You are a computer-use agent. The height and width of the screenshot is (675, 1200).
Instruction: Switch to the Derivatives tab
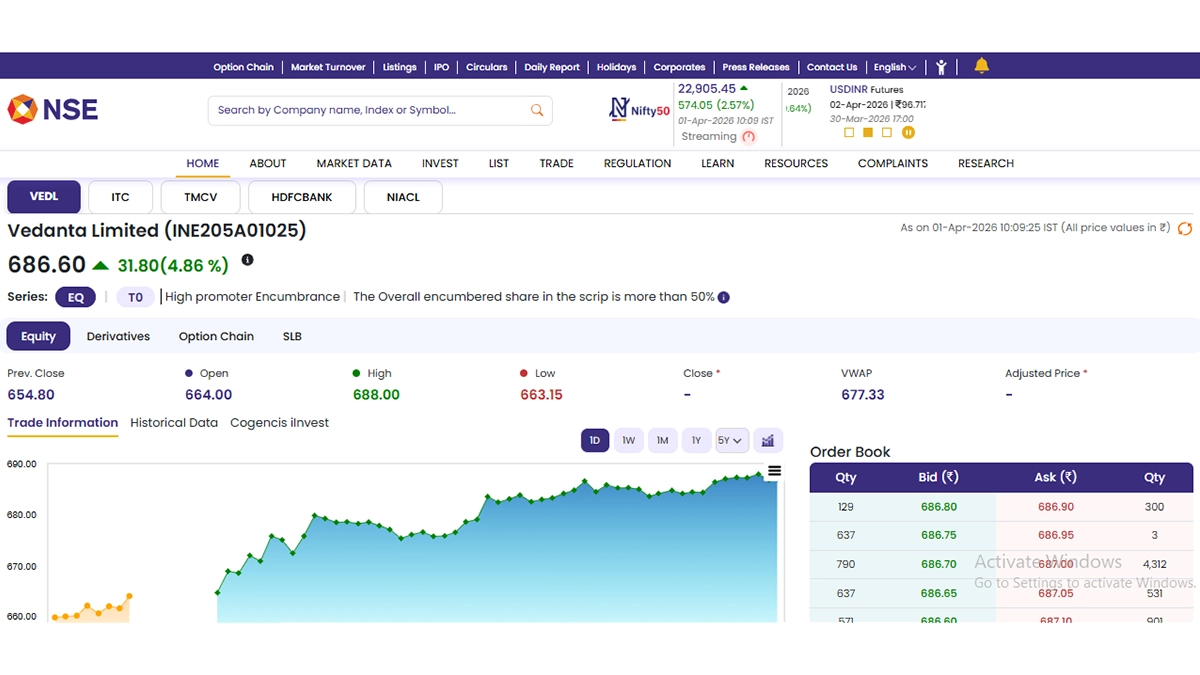(118, 336)
